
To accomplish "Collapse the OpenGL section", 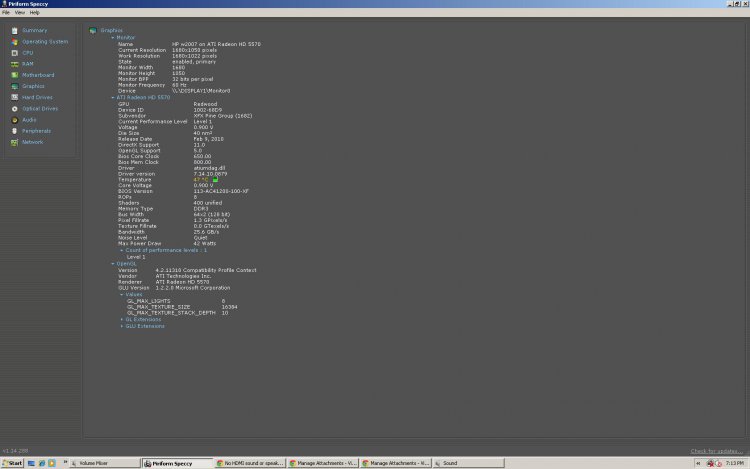I will point(113,264).
